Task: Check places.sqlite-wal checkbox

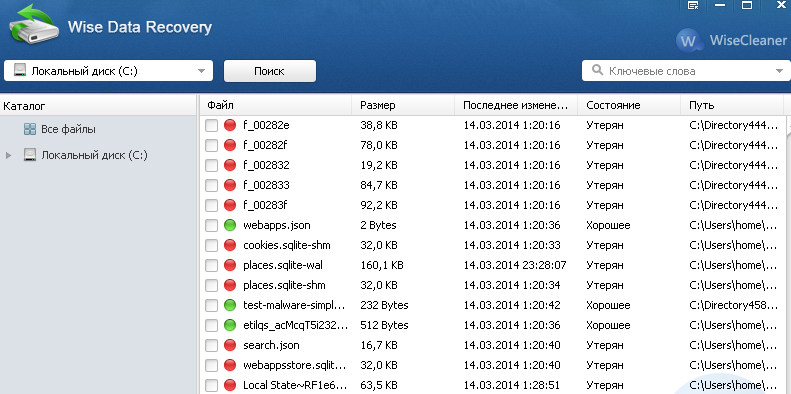Action: [211, 265]
